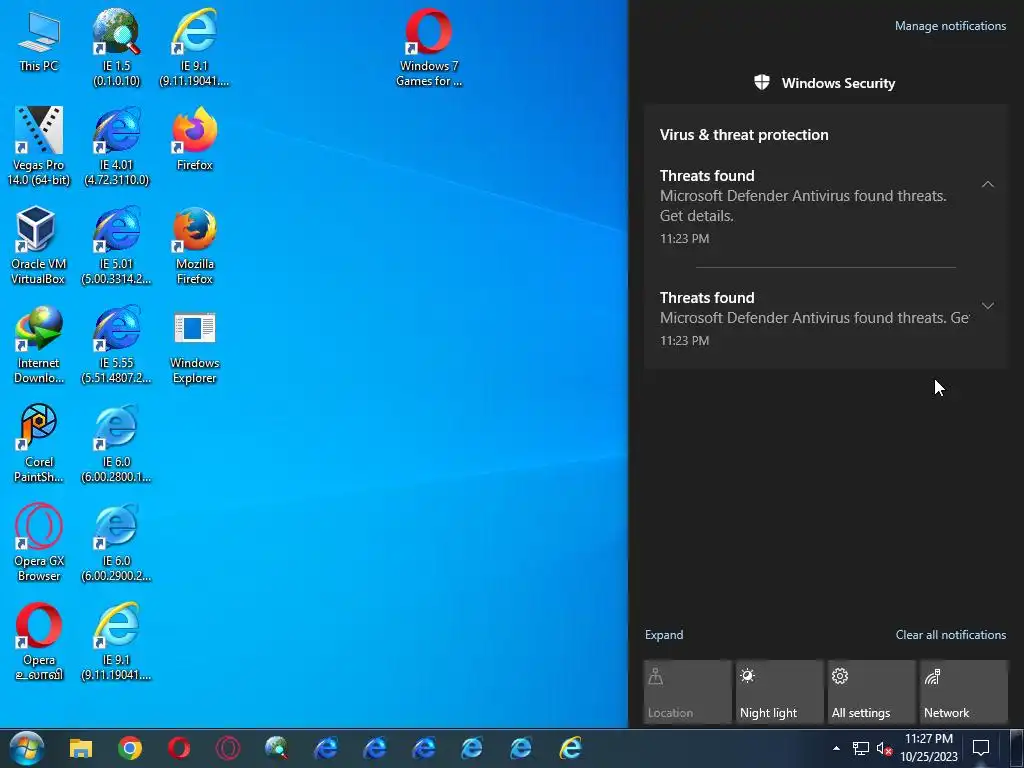Image resolution: width=1024 pixels, height=768 pixels.
Task: Select IE 6.0 (6.00.2800) desktop shortcut
Action: (116, 444)
